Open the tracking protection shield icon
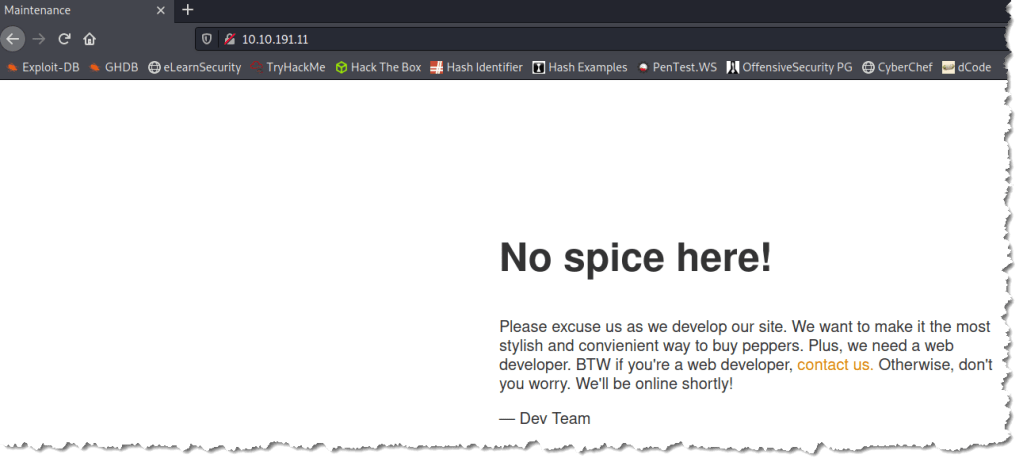The image size is (1023, 462). click(x=208, y=39)
